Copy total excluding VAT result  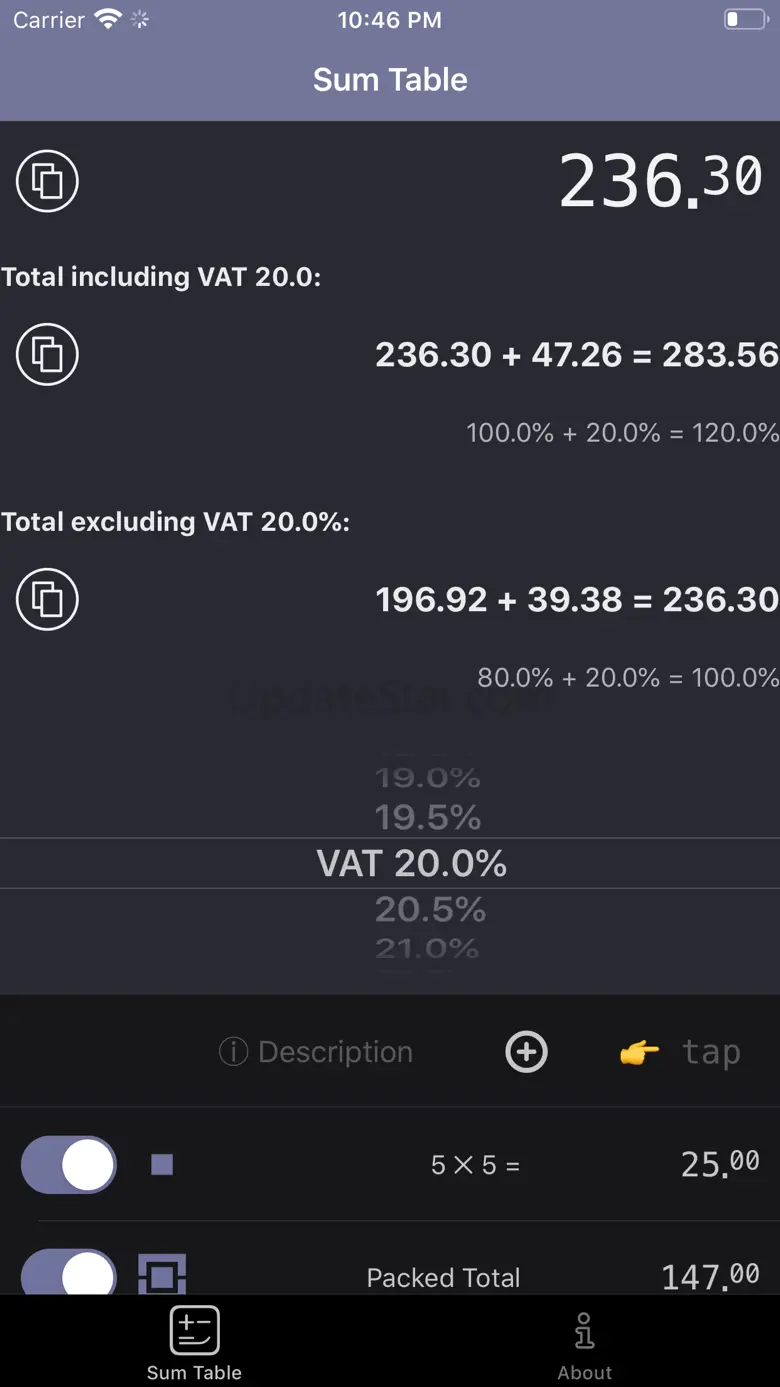click(x=47, y=599)
